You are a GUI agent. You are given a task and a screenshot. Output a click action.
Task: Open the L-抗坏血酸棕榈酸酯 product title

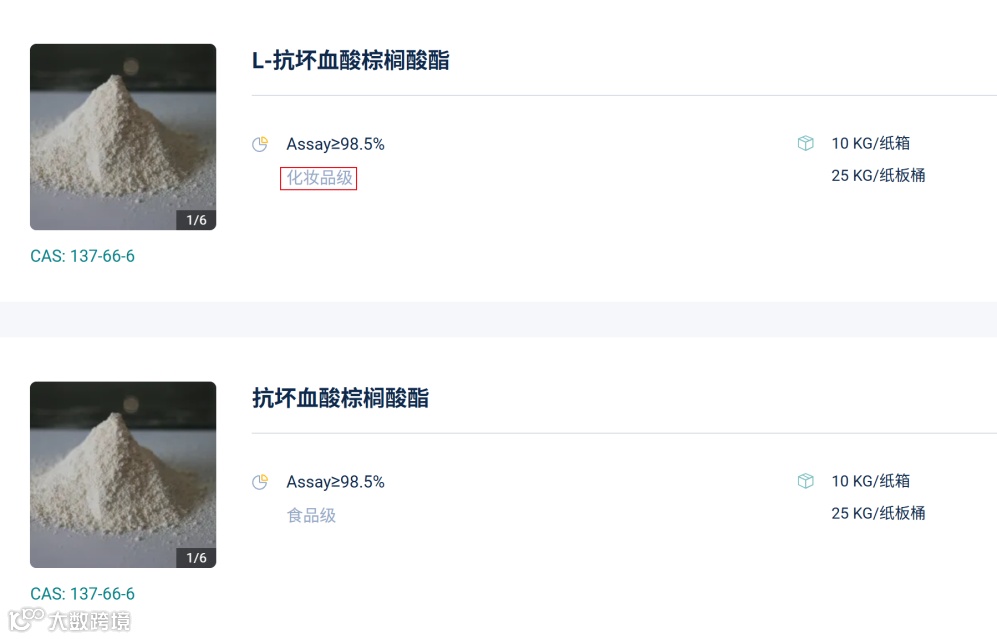click(x=350, y=60)
